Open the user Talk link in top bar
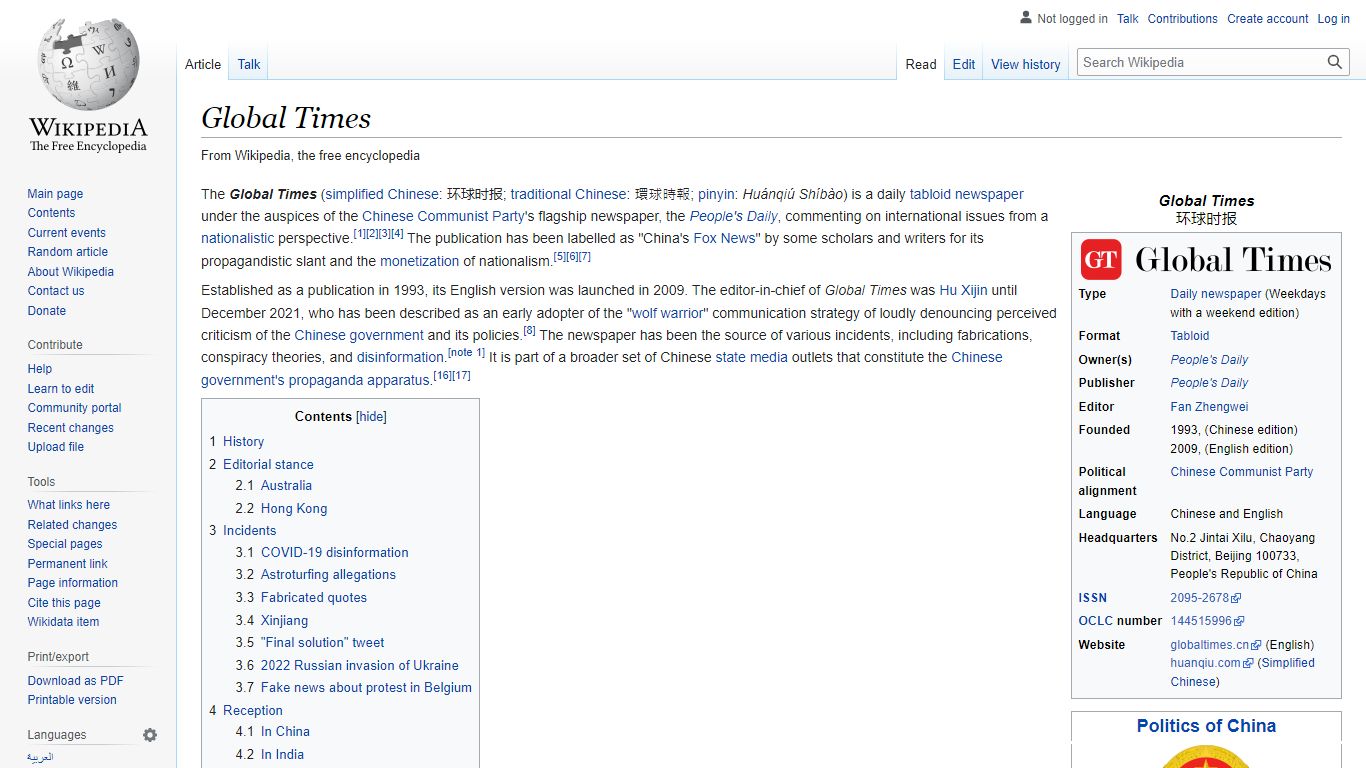 (x=1128, y=18)
